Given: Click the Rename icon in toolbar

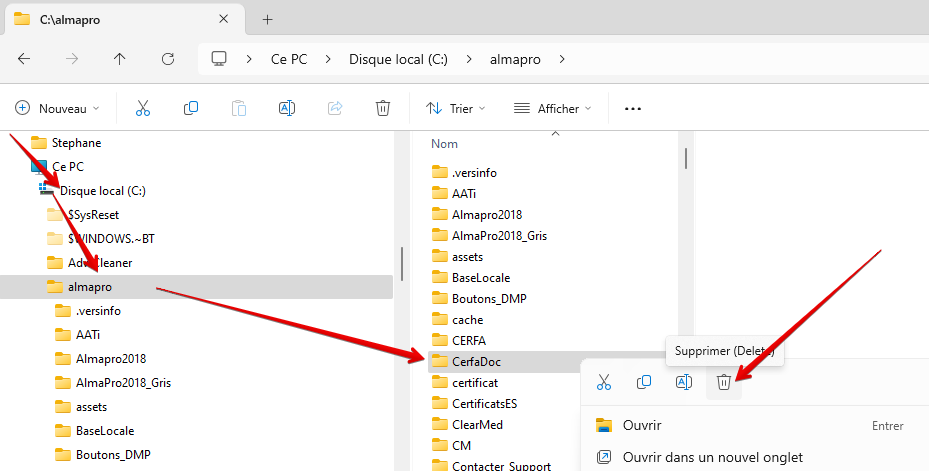Looking at the screenshot, I should click(287, 108).
